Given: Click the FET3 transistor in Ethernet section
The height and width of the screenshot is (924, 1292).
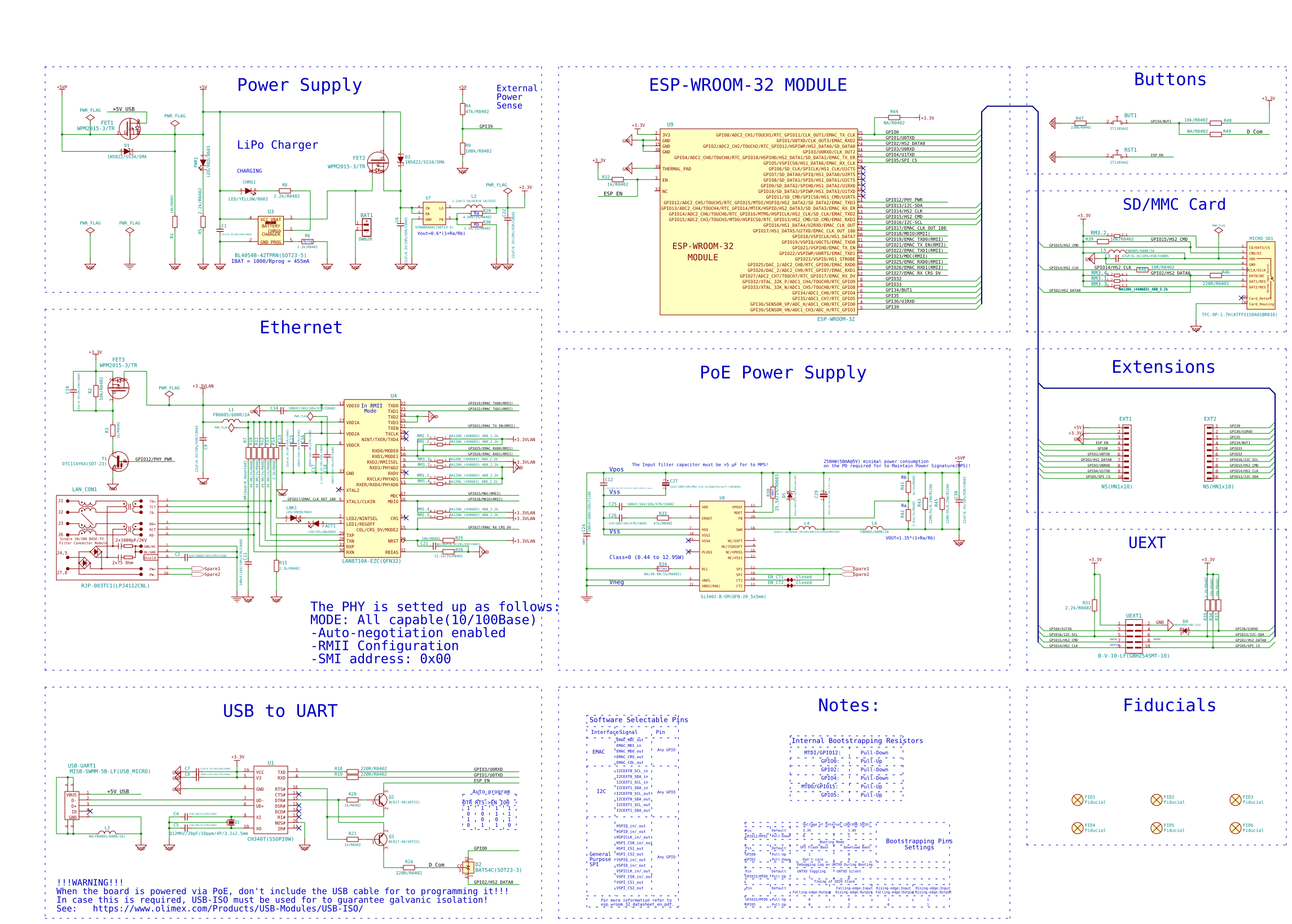Looking at the screenshot, I should (118, 389).
